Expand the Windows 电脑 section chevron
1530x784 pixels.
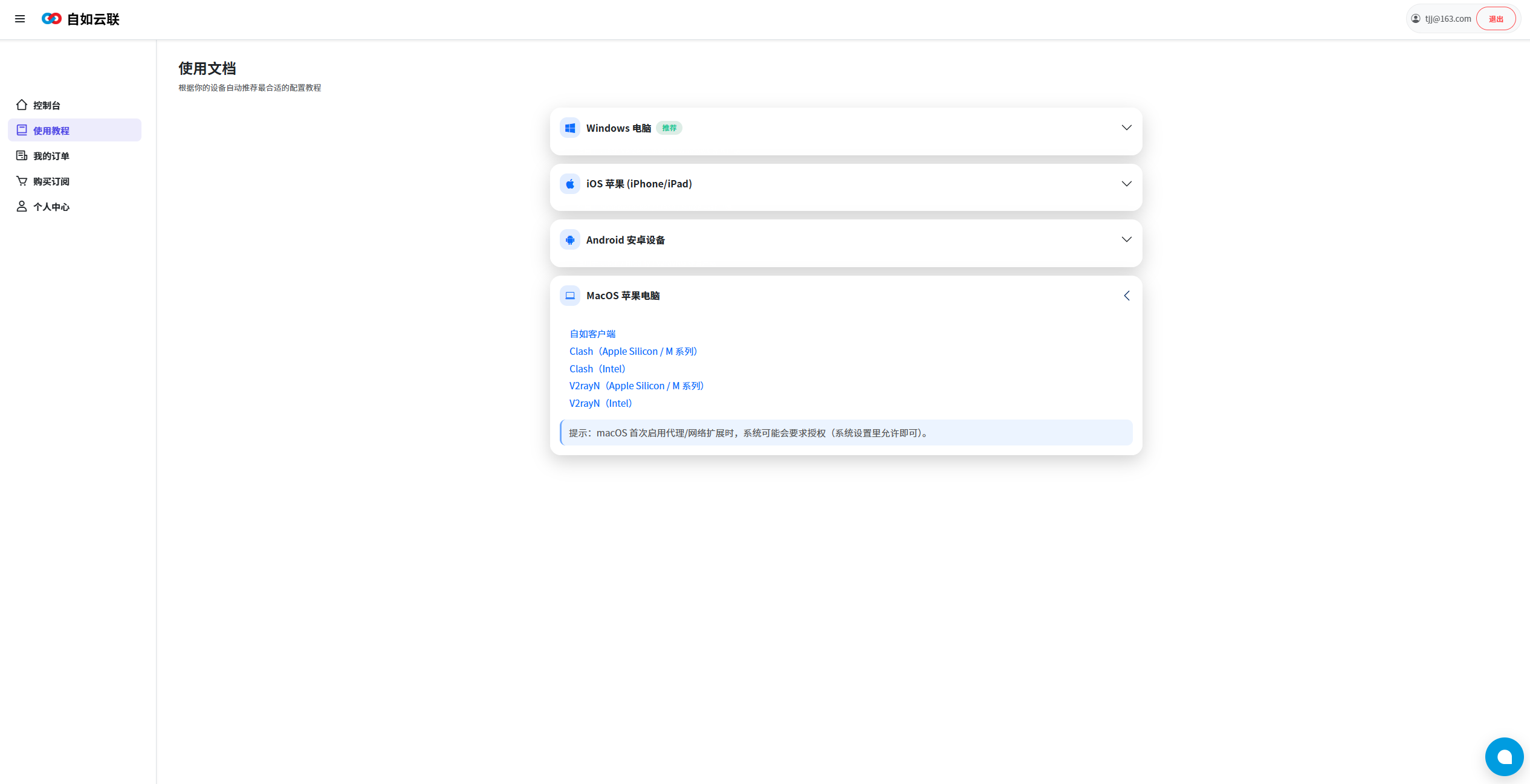pyautogui.click(x=1126, y=128)
